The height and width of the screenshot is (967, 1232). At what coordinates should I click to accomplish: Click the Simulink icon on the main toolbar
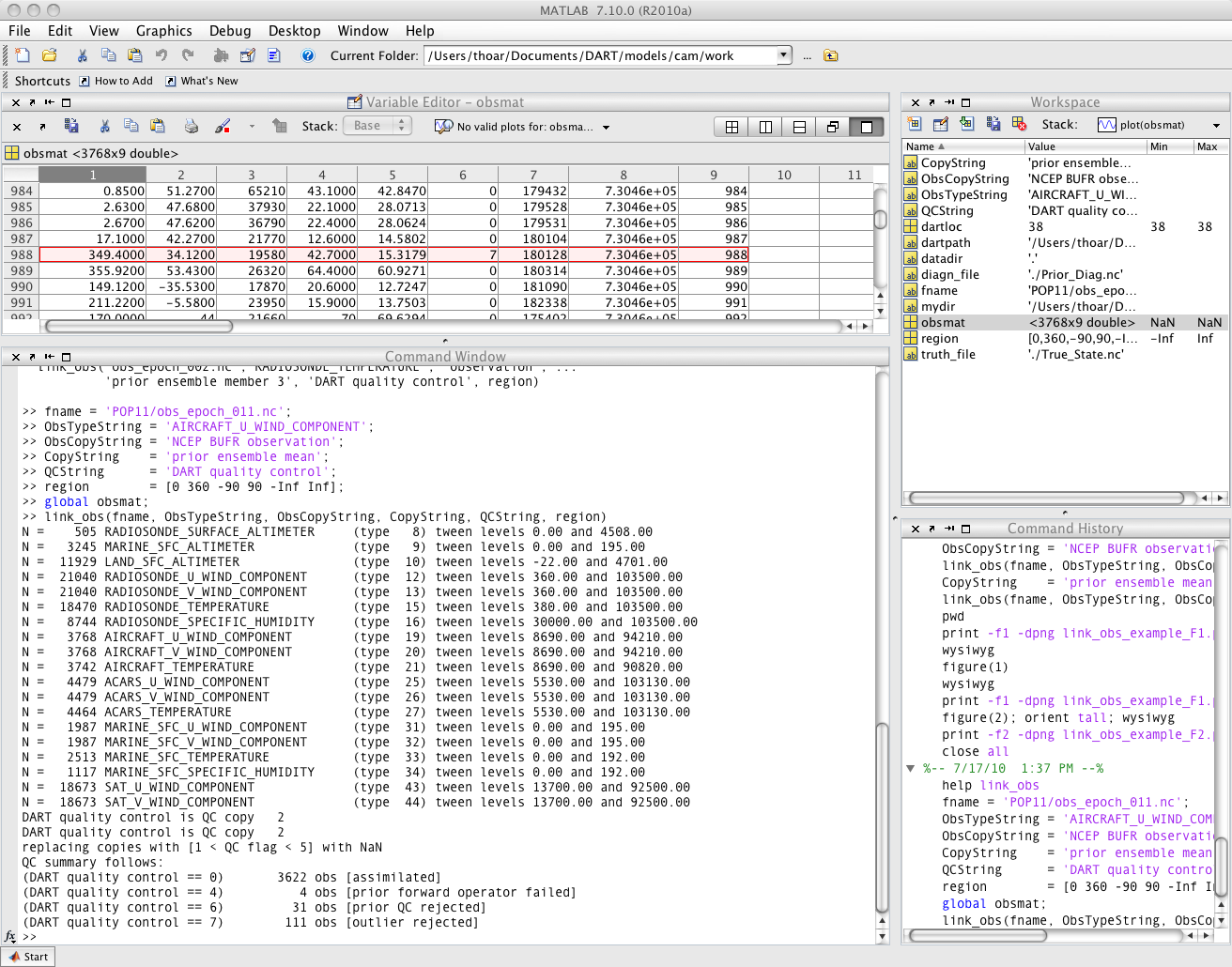218,54
